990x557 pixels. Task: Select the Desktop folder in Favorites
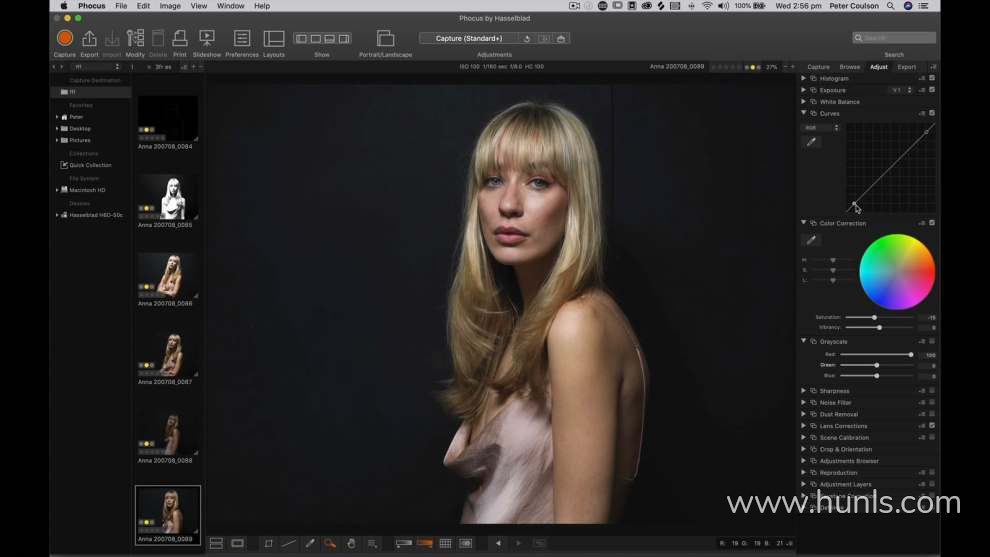[80, 128]
